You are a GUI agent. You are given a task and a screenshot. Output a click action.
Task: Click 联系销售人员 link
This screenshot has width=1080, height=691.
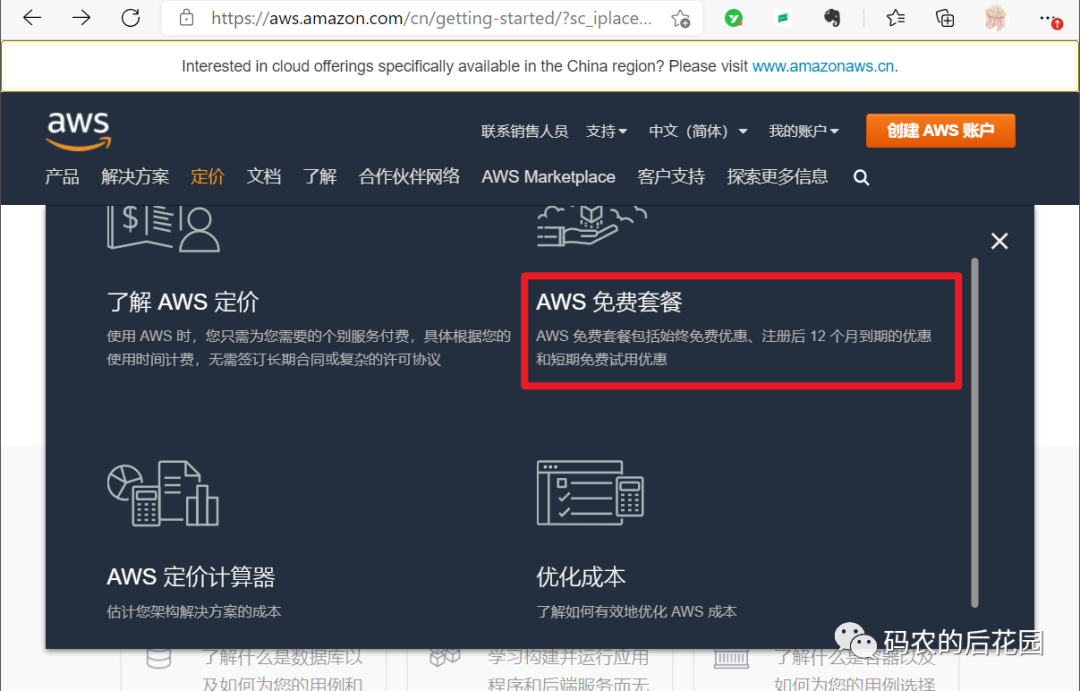click(524, 131)
